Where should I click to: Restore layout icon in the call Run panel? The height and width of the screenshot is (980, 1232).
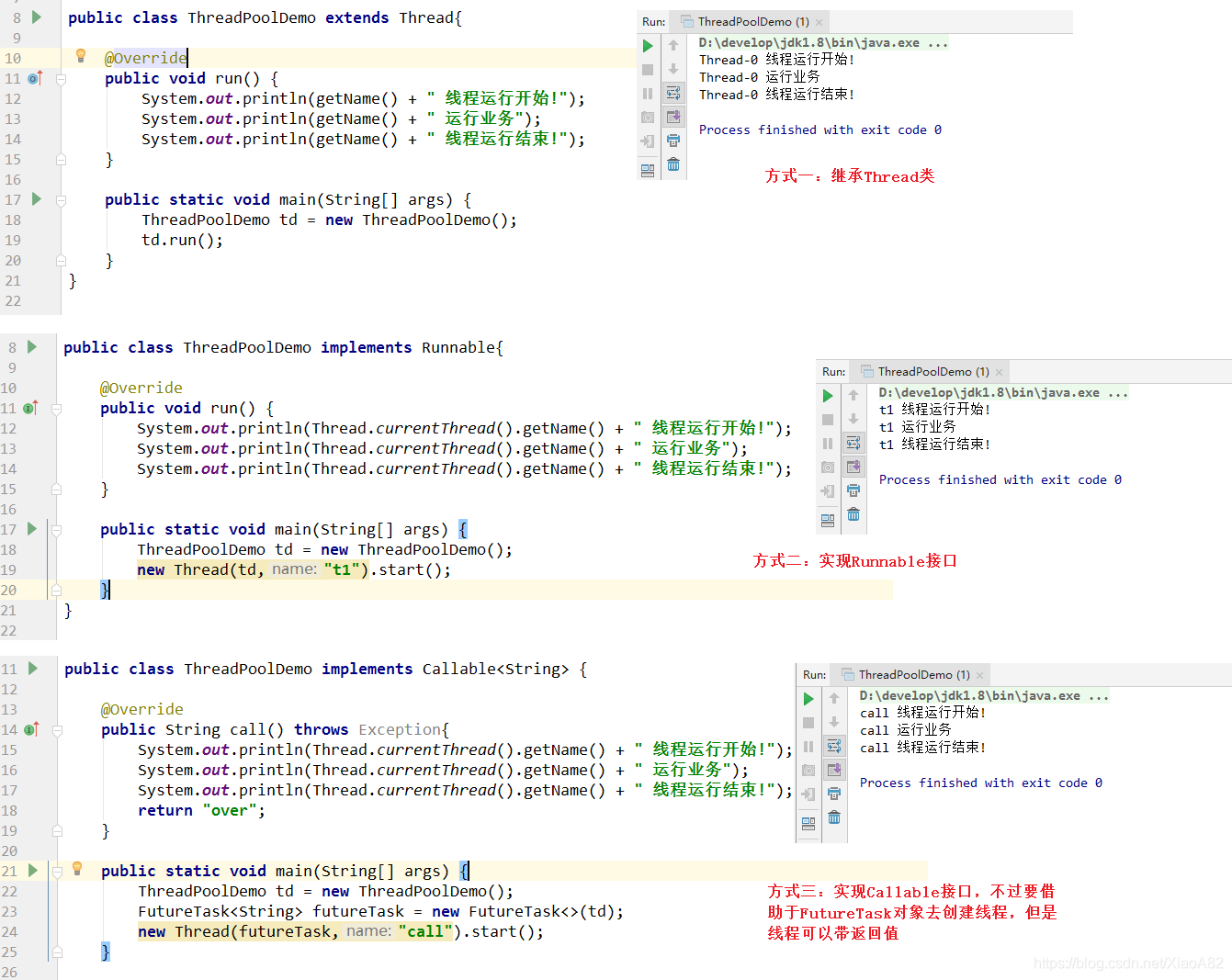tap(808, 824)
